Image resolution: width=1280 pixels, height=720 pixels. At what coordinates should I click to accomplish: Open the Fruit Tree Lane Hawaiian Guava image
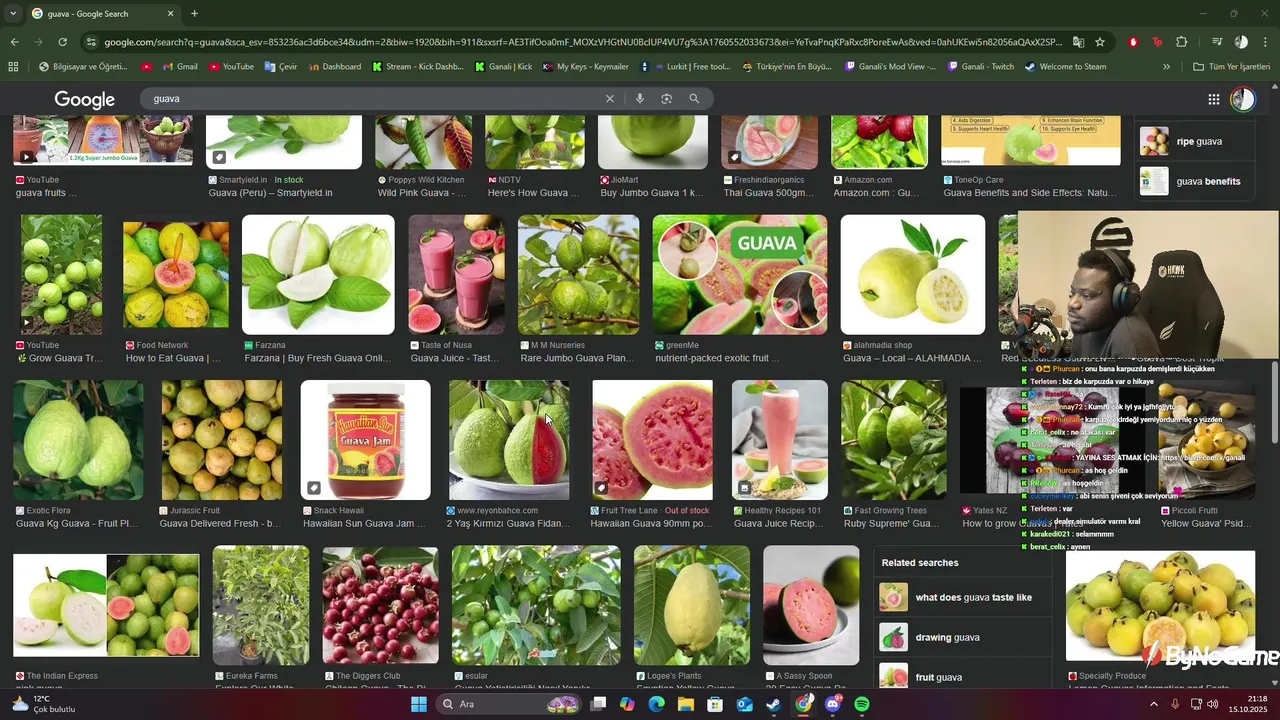pyautogui.click(x=652, y=440)
